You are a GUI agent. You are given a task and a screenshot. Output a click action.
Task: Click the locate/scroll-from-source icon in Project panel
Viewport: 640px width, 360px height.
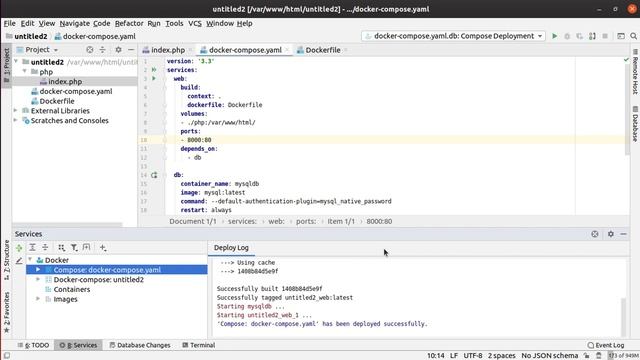click(89, 50)
